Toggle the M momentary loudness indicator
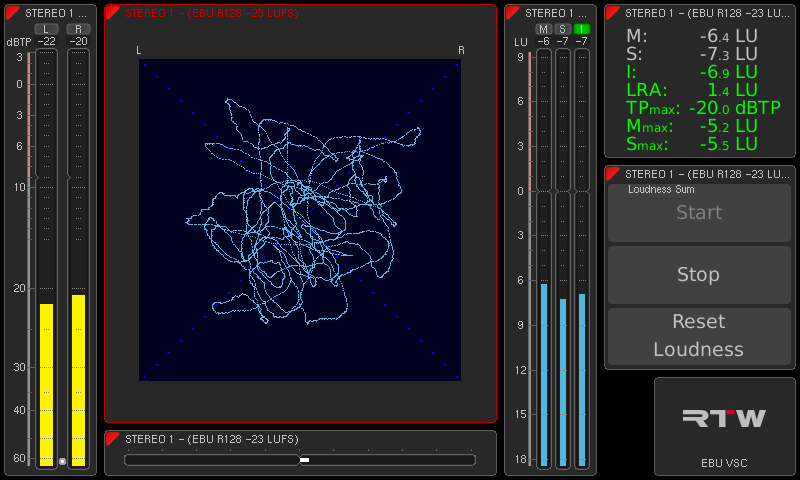 (543, 29)
